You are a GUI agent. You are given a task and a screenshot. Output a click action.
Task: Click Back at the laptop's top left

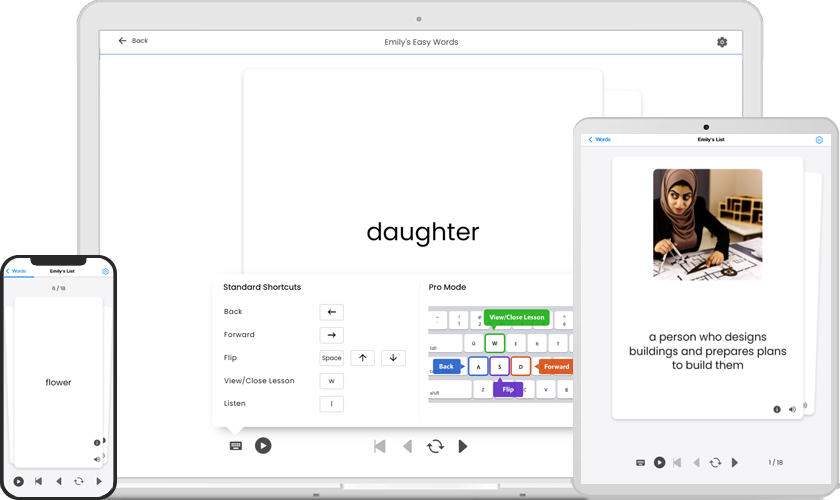coord(133,41)
